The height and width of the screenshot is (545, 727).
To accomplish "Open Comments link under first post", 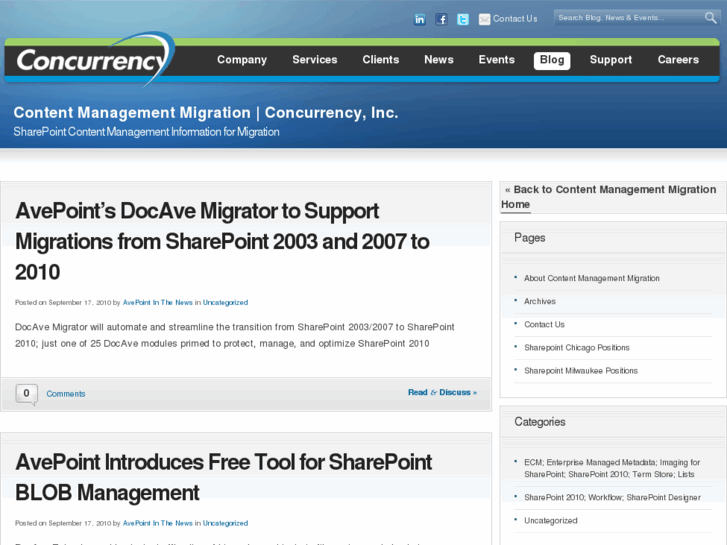I will (66, 394).
